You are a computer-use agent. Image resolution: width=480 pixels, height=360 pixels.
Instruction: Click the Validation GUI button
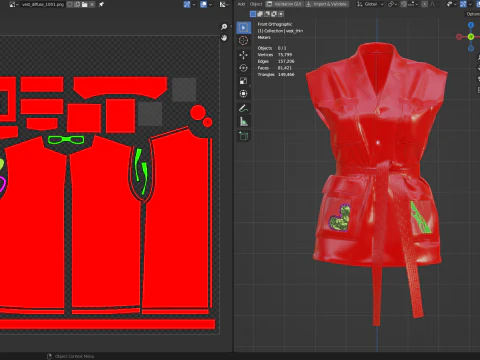point(284,4)
